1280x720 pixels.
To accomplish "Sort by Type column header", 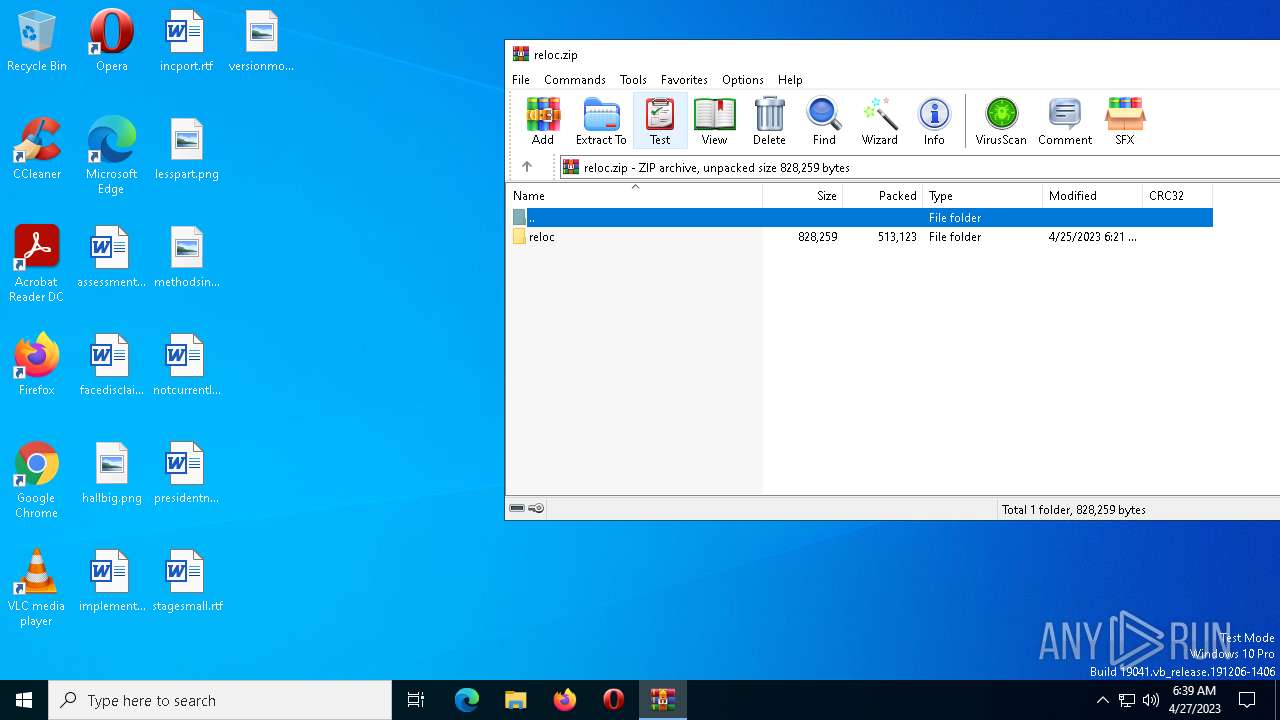I will pos(982,196).
